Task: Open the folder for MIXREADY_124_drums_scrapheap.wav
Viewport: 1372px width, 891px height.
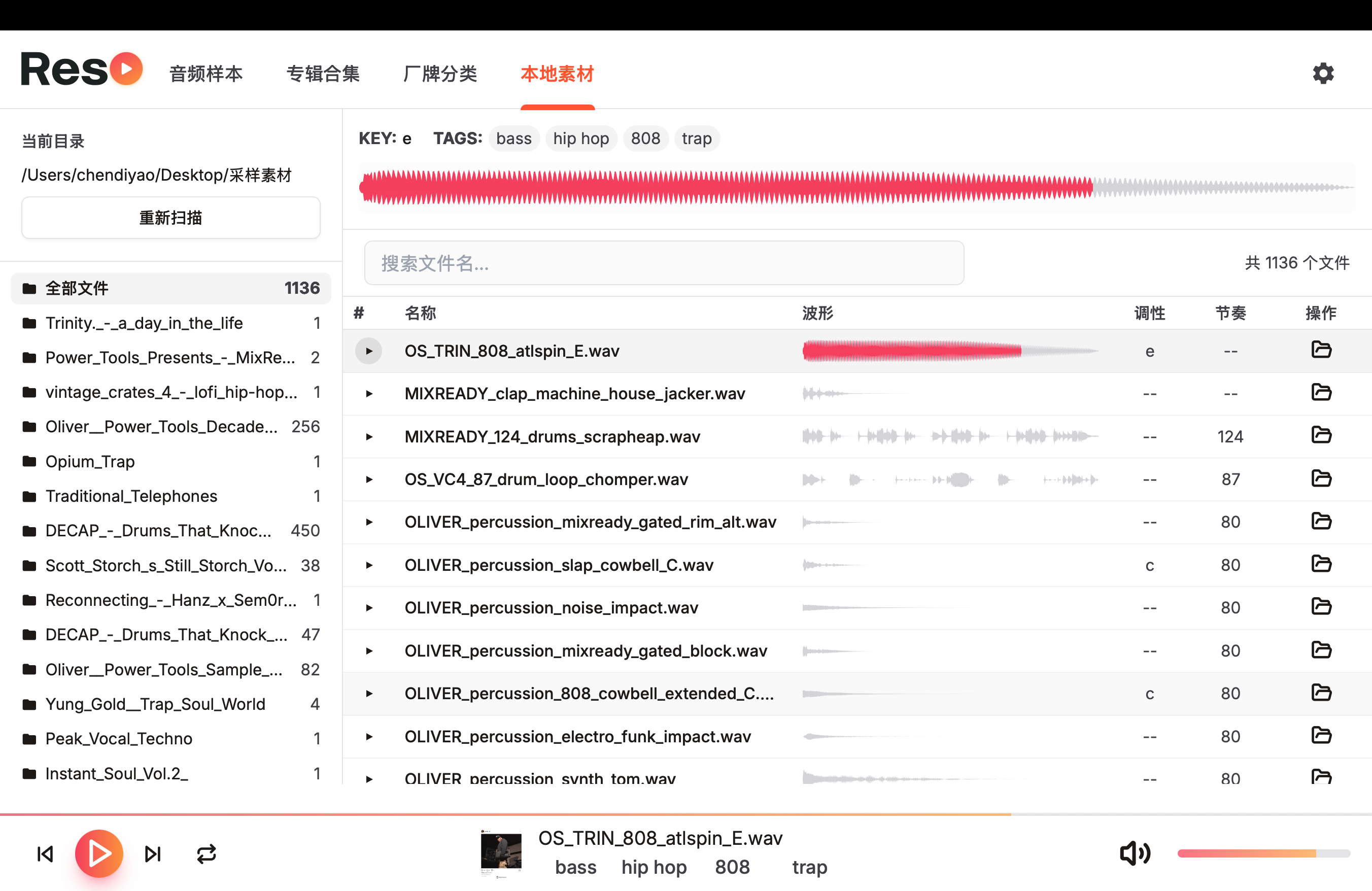Action: [x=1322, y=436]
